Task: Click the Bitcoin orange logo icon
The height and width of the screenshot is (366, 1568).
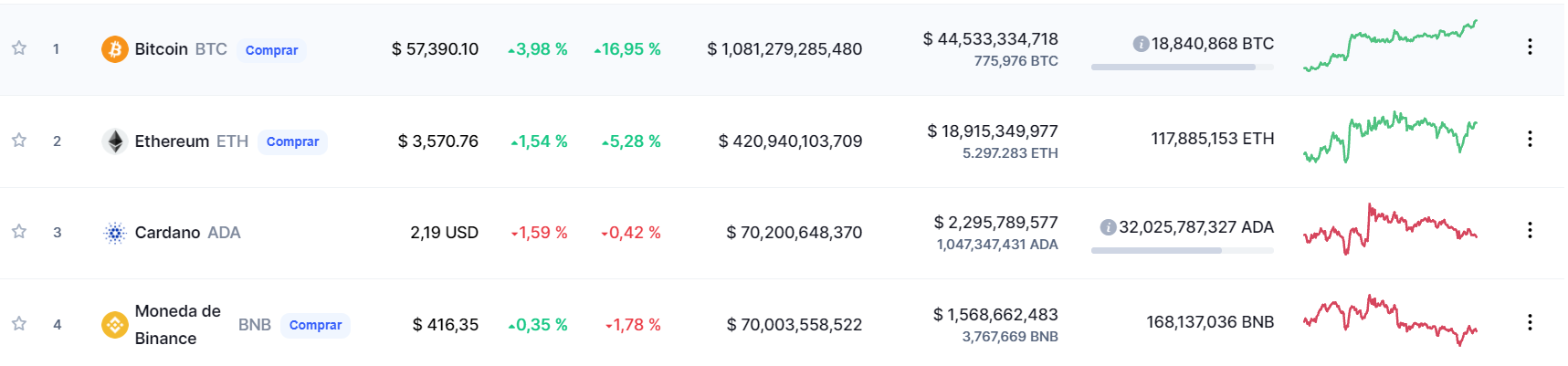Action: (x=114, y=49)
